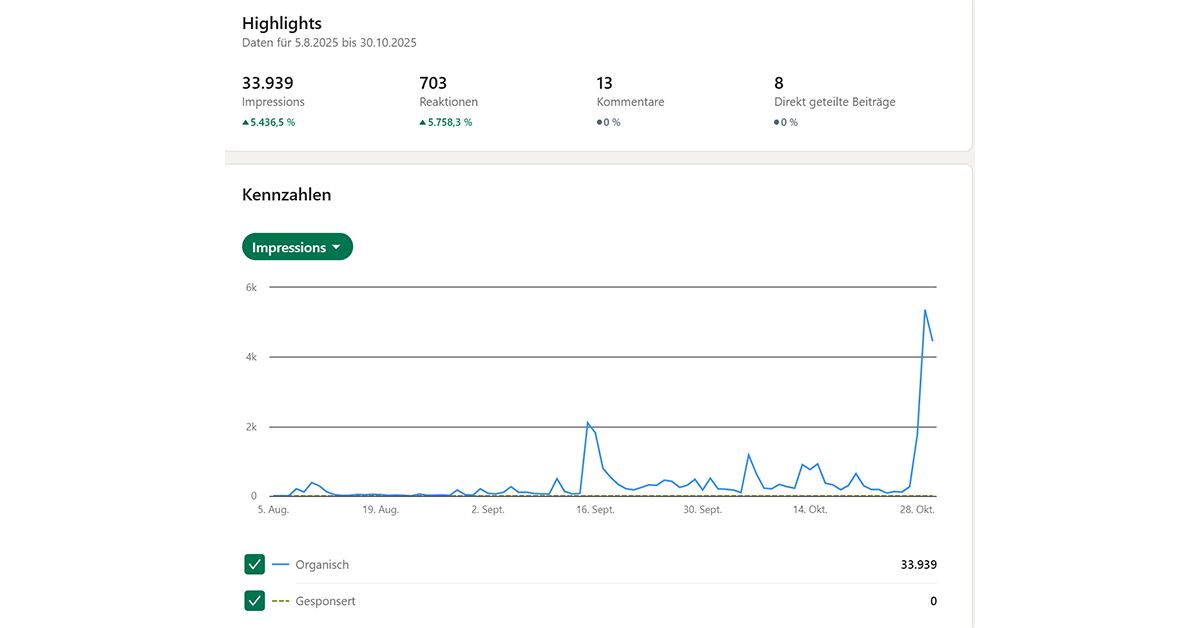Click the green up arrow beside 5.436,5 %

[245, 122]
